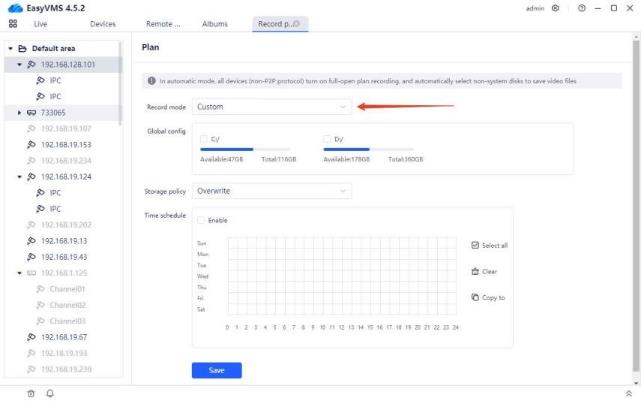The image size is (641, 401).
Task: Check the D:/ disk checkbox
Action: coord(328,139)
